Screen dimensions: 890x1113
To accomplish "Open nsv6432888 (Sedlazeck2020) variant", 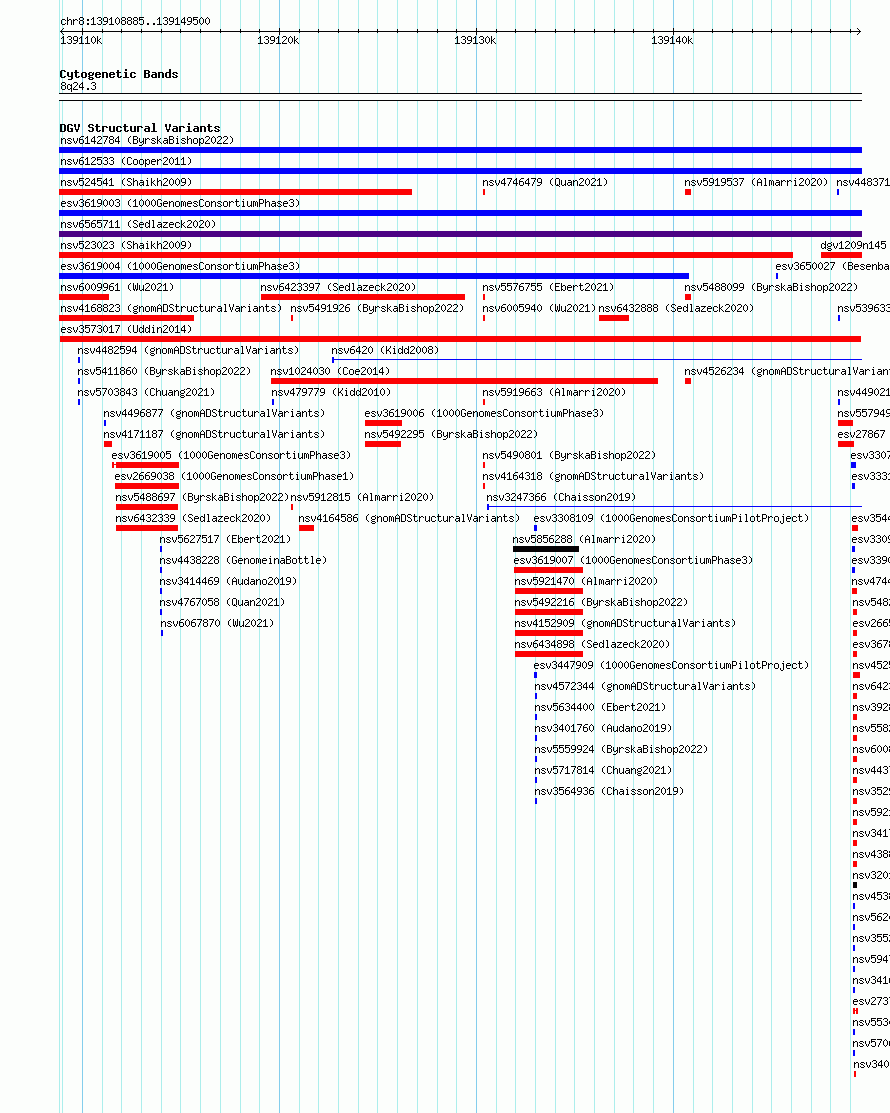I will [x=676, y=308].
